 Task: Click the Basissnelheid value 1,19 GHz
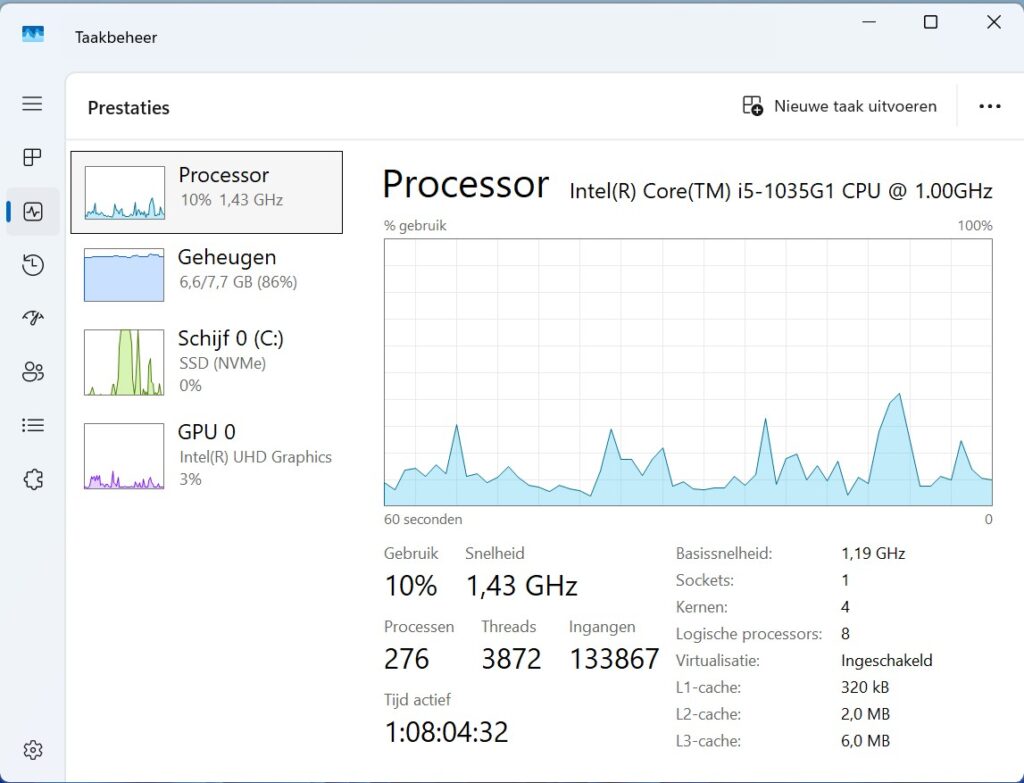pos(873,554)
